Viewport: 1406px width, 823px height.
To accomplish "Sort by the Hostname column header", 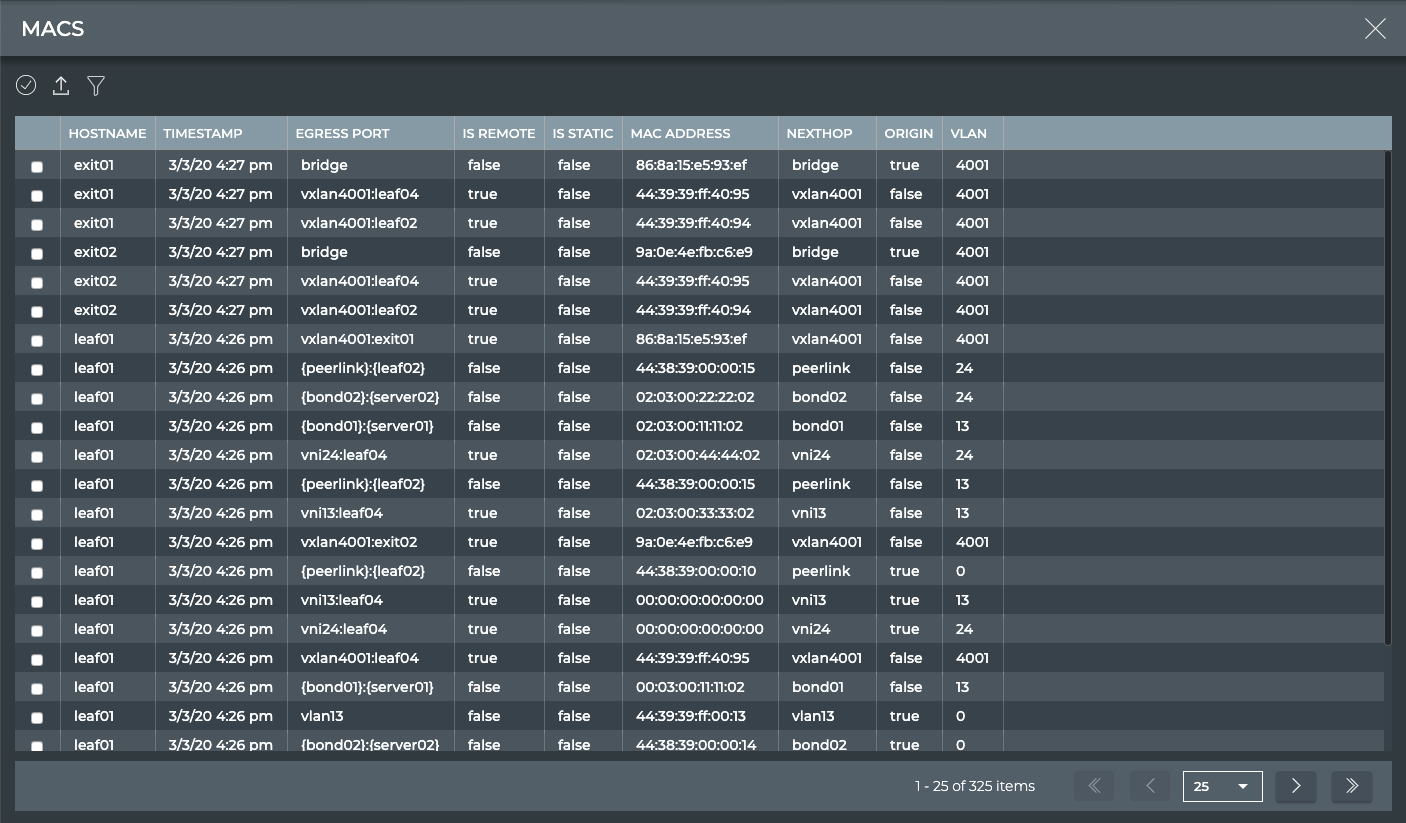I will [107, 133].
